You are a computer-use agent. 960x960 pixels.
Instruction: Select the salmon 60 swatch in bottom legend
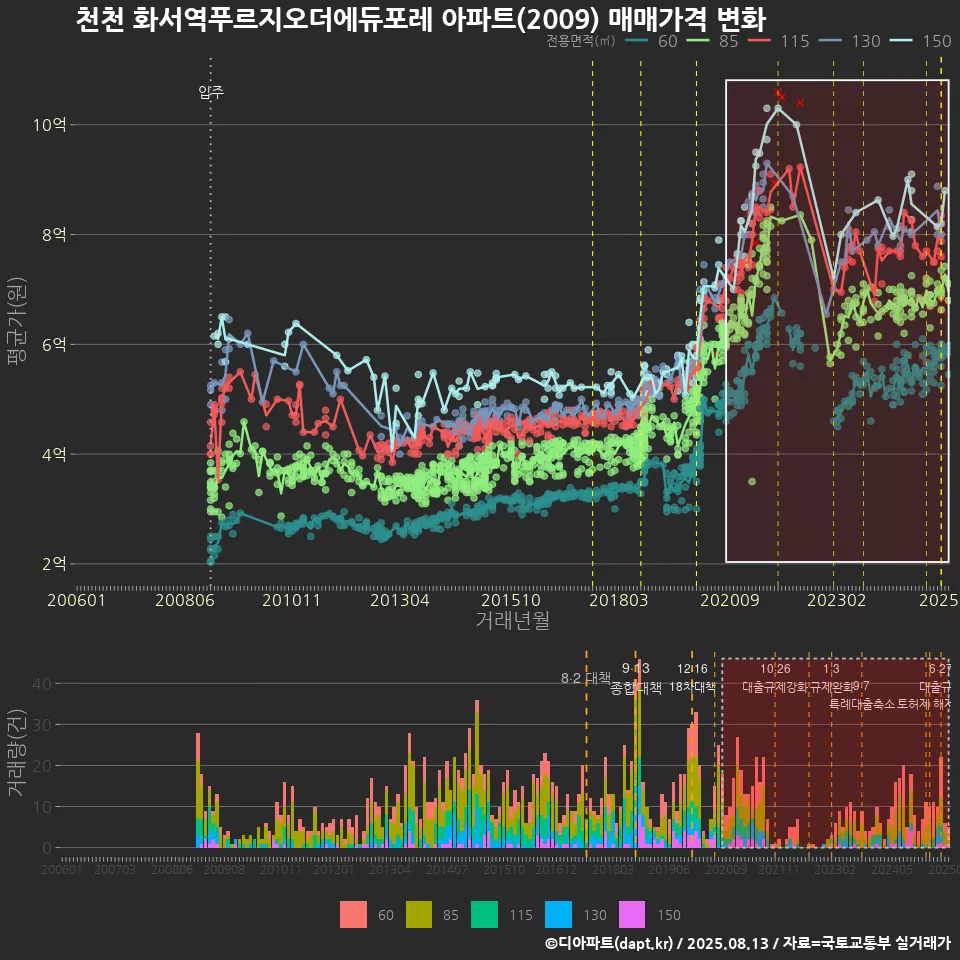tap(353, 915)
